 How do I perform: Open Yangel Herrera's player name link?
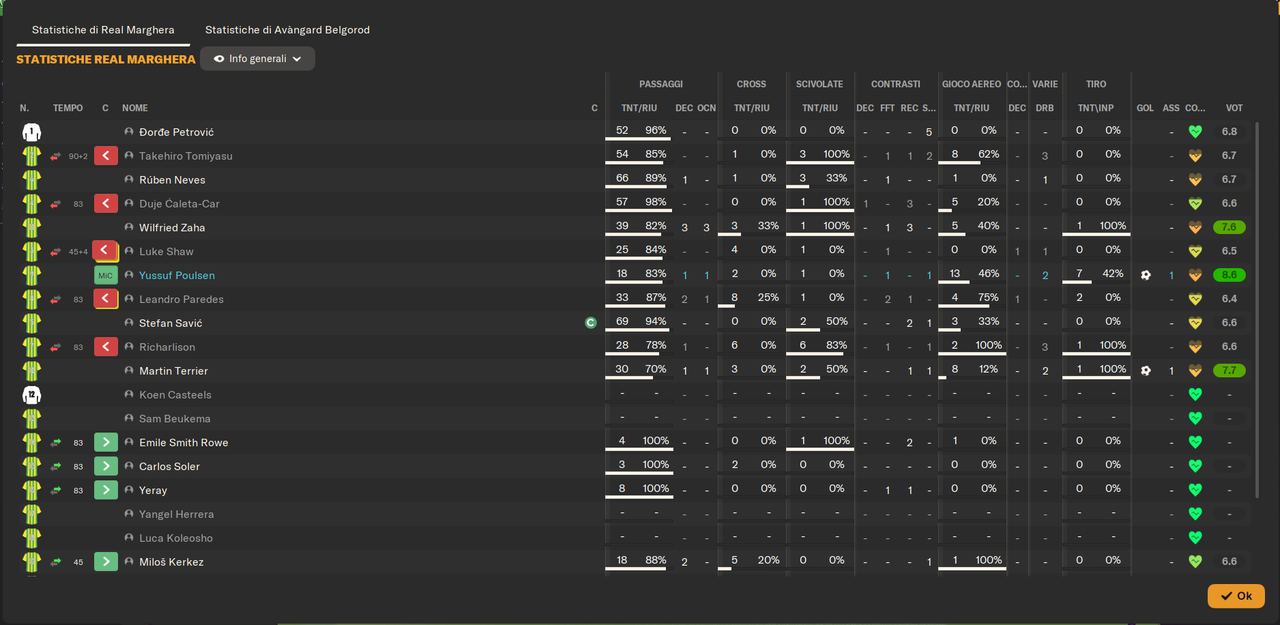coord(176,514)
